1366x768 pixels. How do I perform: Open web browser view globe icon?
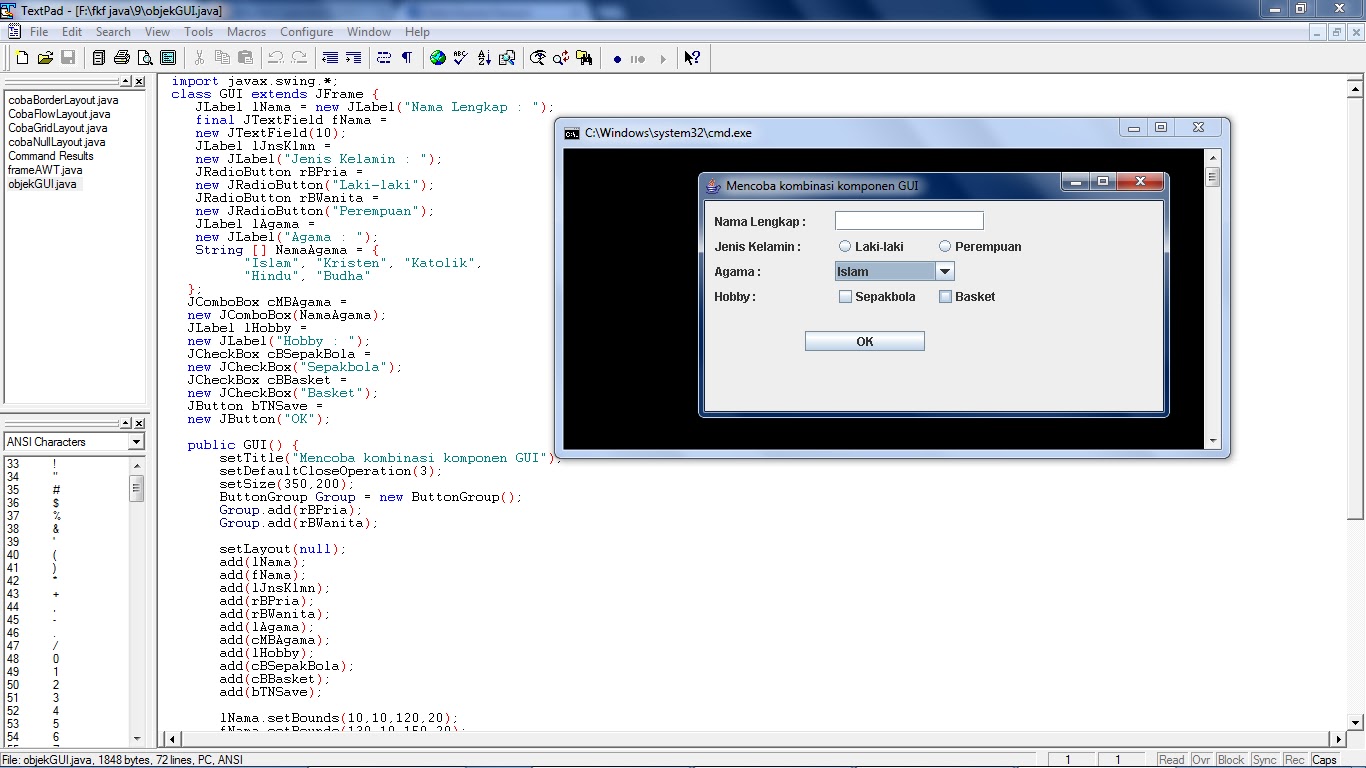pyautogui.click(x=438, y=58)
